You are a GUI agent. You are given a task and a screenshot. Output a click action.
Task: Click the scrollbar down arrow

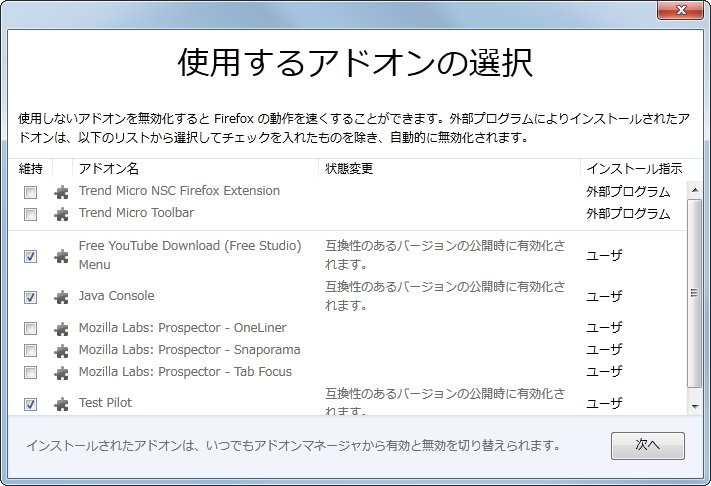click(x=695, y=407)
